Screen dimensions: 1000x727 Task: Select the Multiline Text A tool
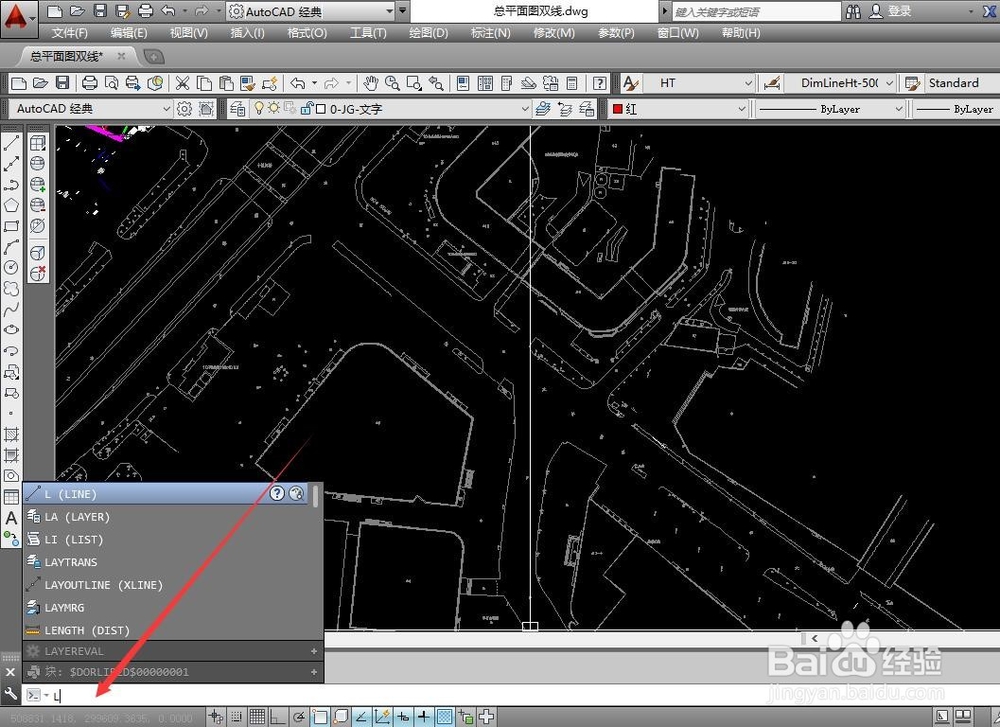11,518
